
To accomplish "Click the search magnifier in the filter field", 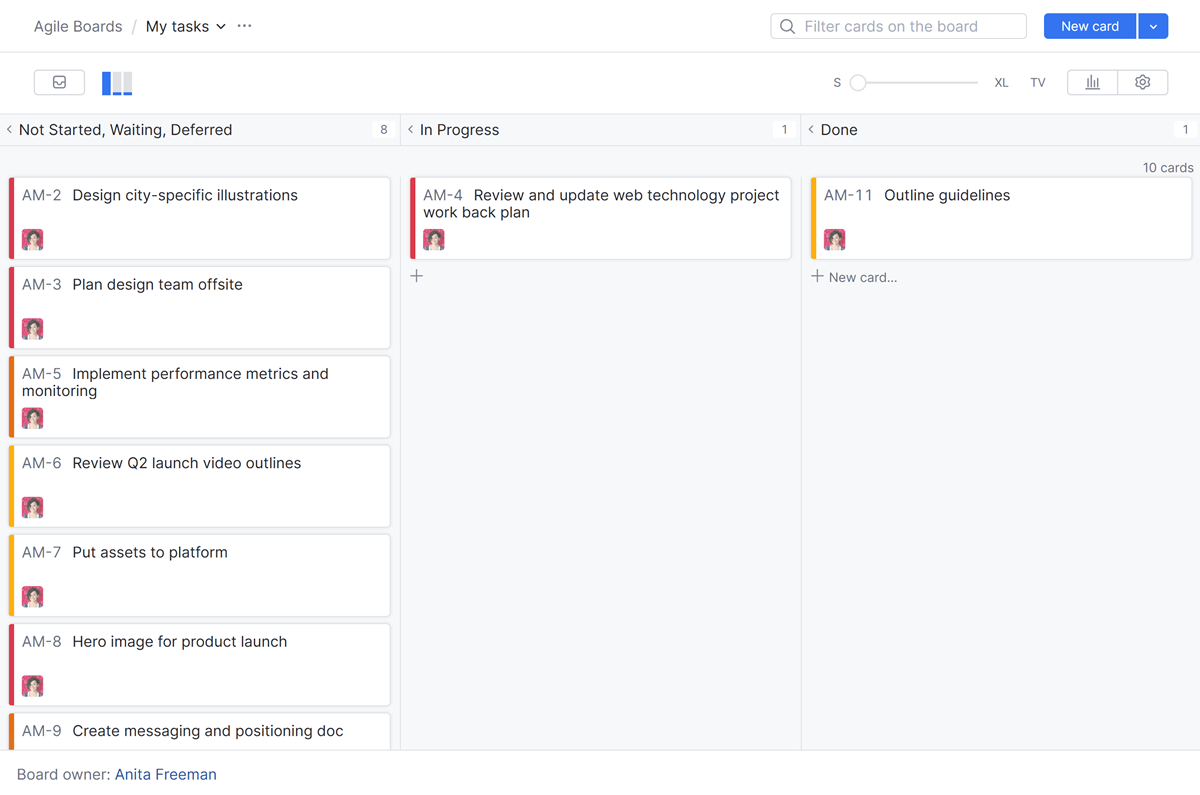I will (x=787, y=26).
